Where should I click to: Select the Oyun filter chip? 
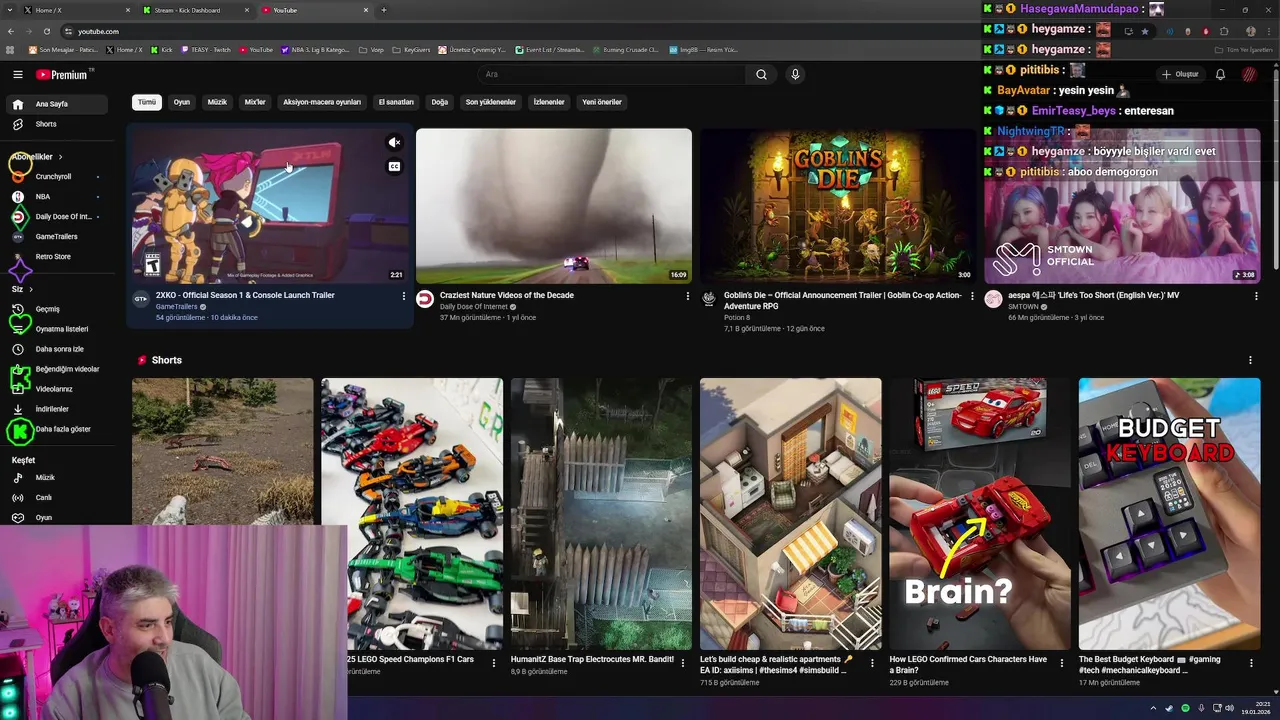coord(182,102)
